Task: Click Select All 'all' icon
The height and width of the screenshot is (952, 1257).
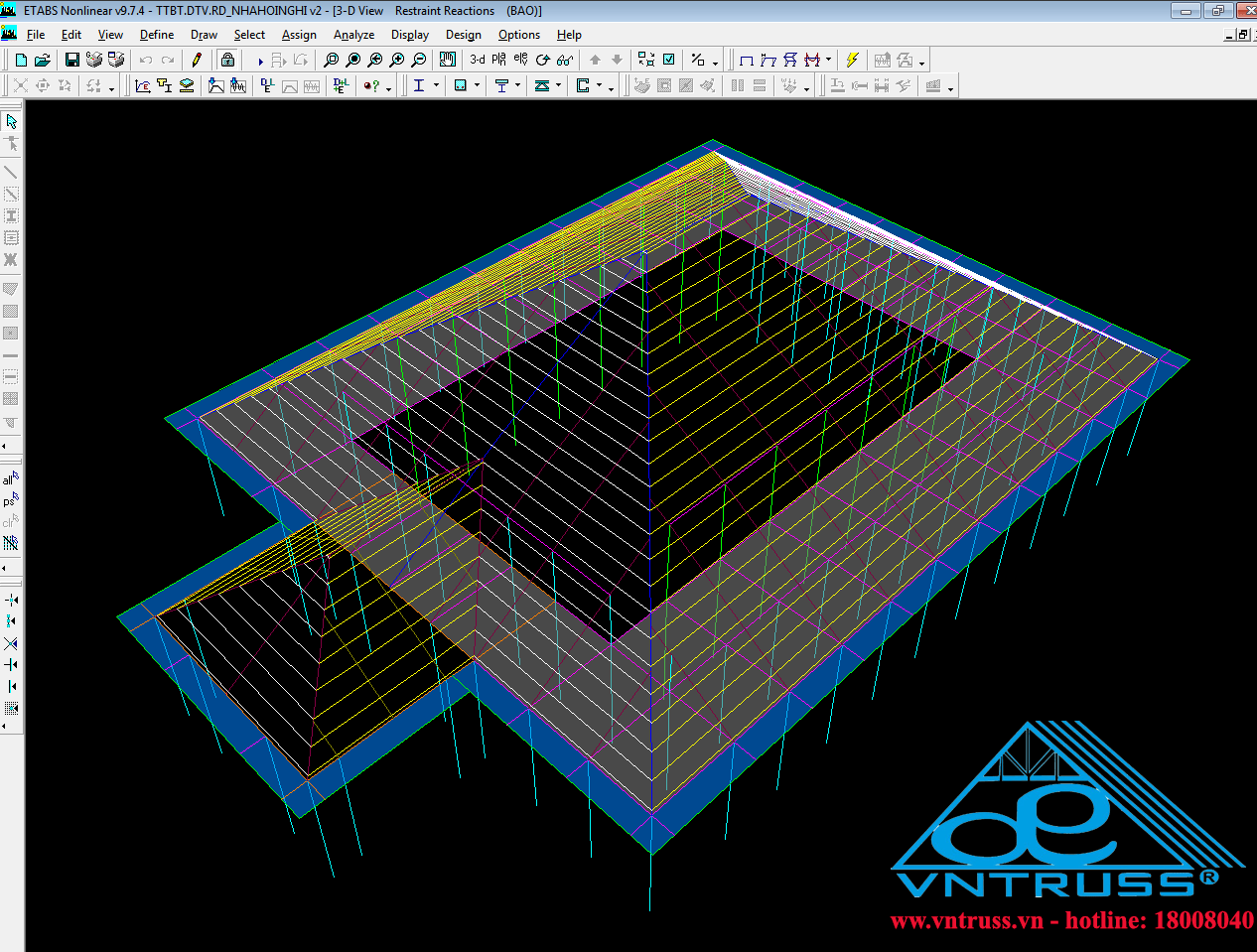Action: (11, 478)
